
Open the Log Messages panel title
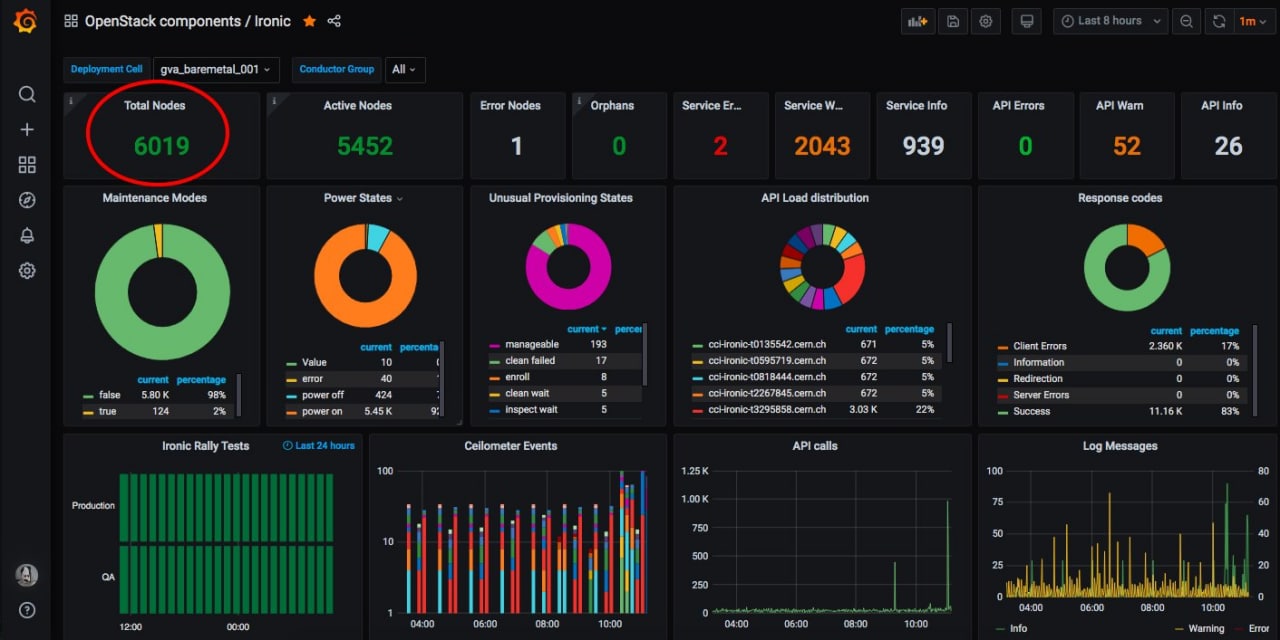coord(1120,446)
